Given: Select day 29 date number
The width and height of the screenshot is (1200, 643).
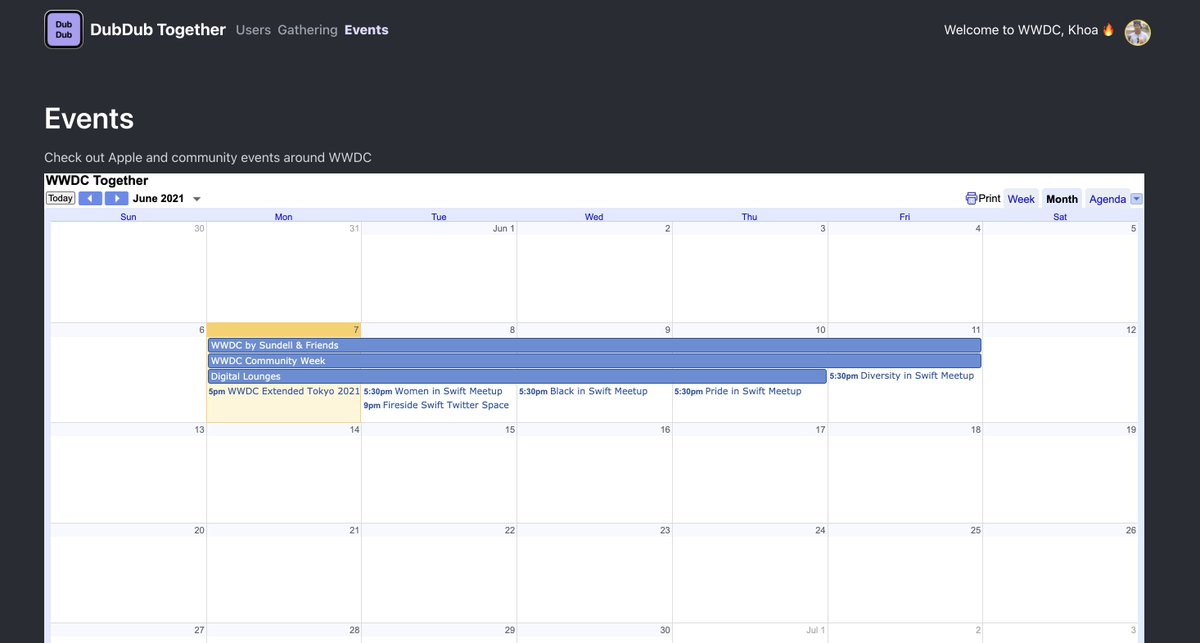Looking at the screenshot, I should pyautogui.click(x=510, y=630).
